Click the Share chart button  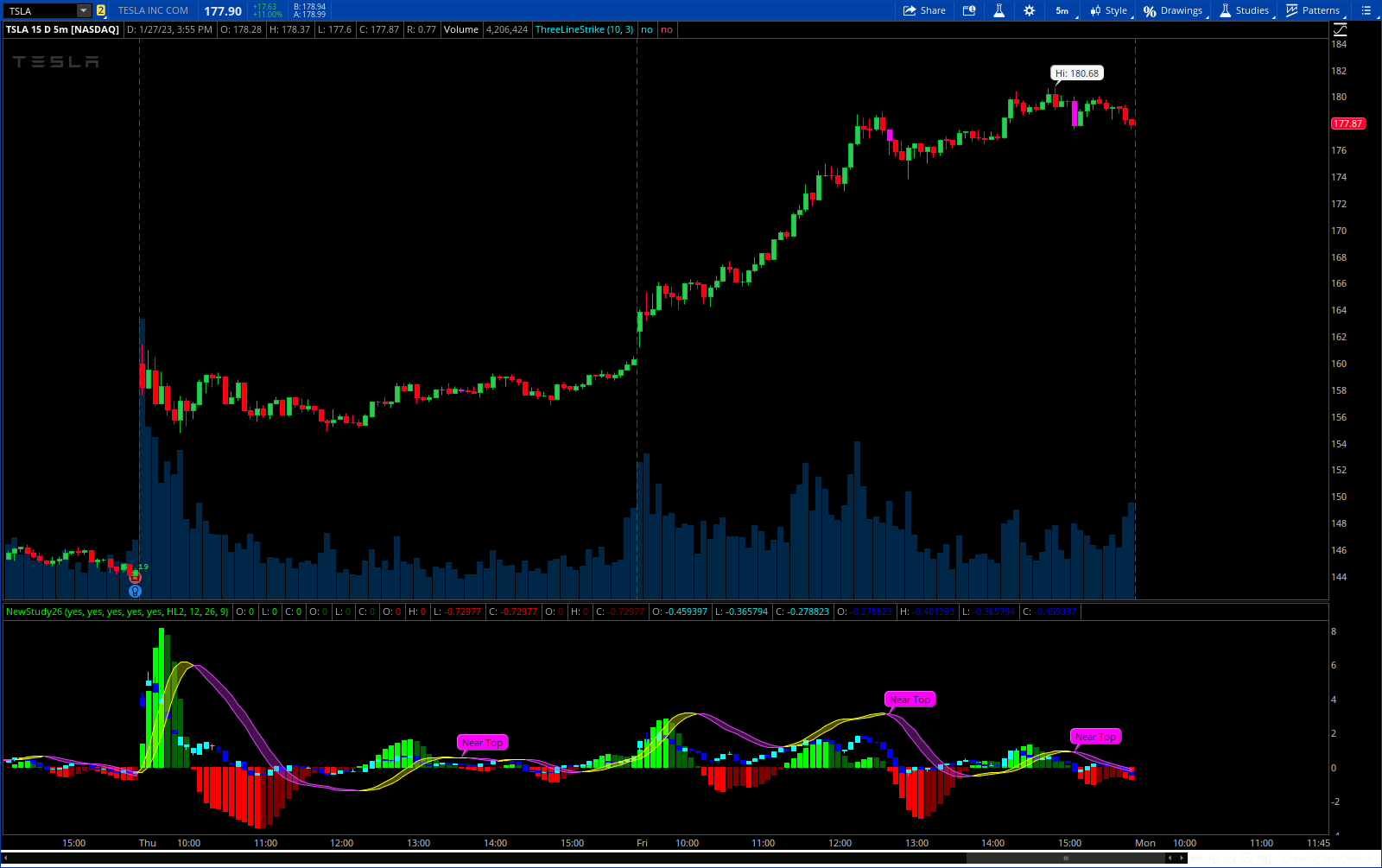pyautogui.click(x=924, y=10)
